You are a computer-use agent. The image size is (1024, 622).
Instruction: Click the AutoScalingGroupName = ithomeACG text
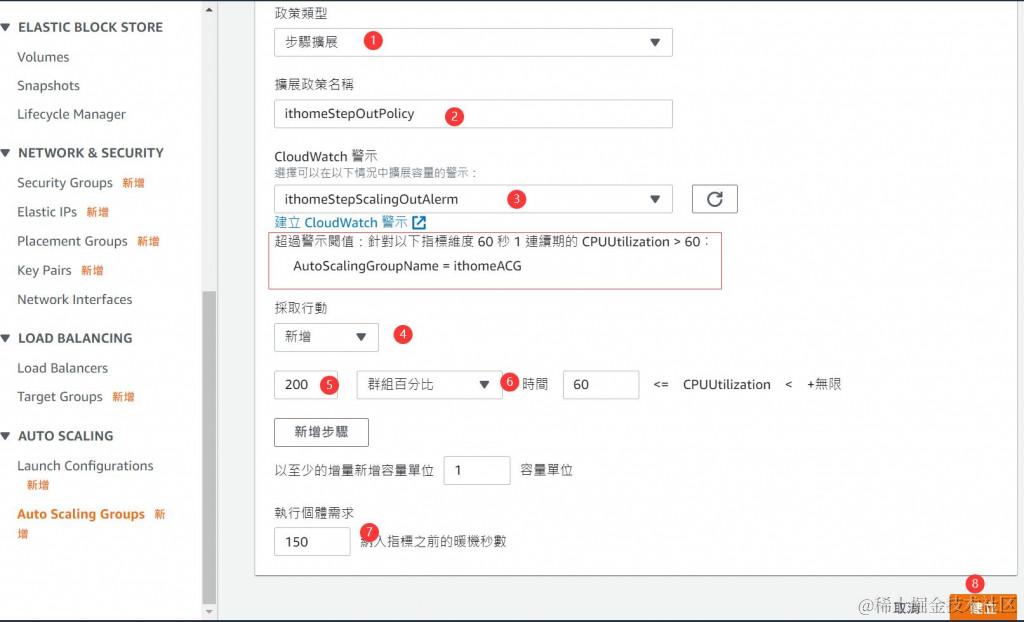(408, 266)
